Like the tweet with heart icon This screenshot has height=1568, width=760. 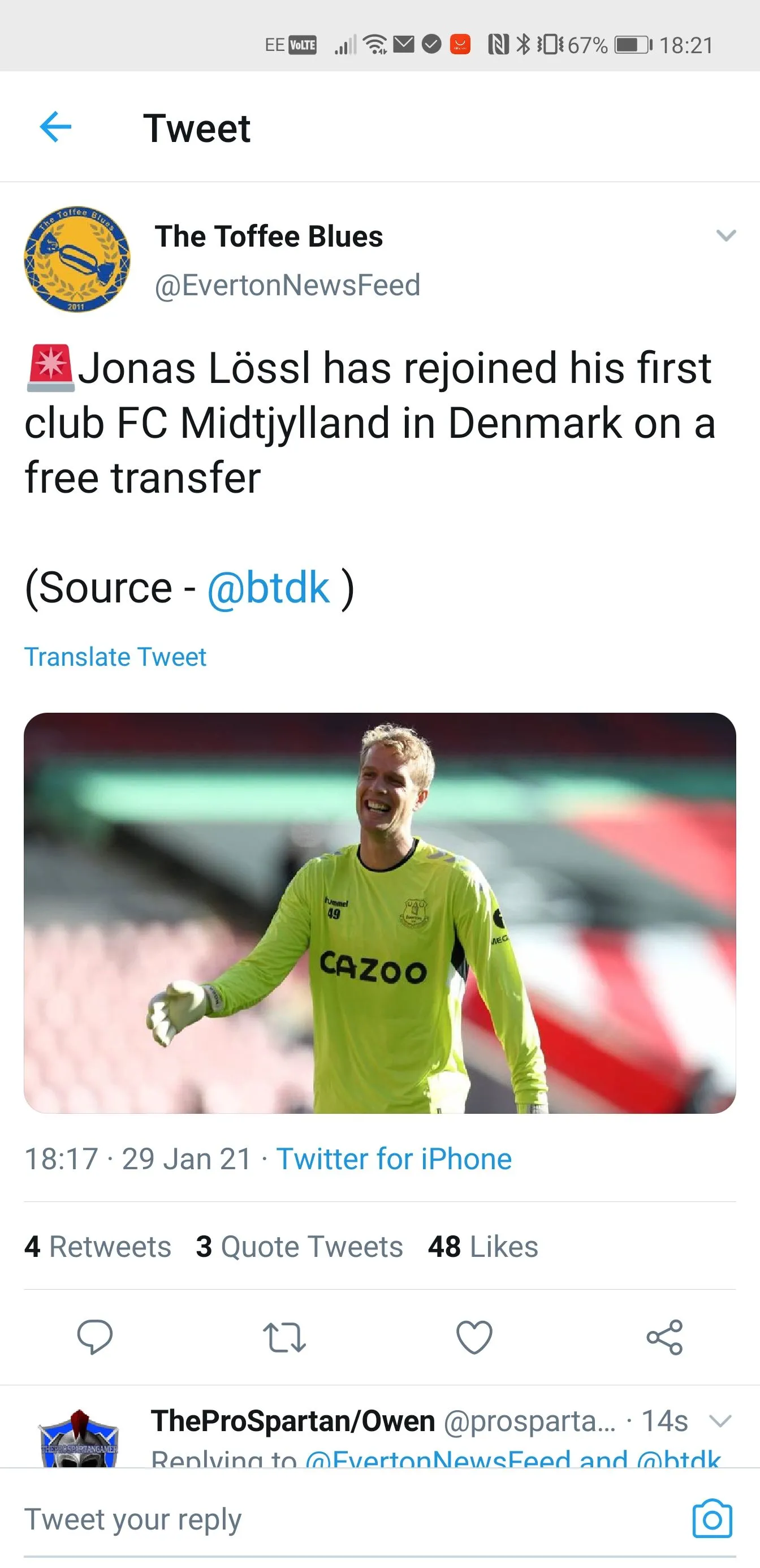point(474,1337)
